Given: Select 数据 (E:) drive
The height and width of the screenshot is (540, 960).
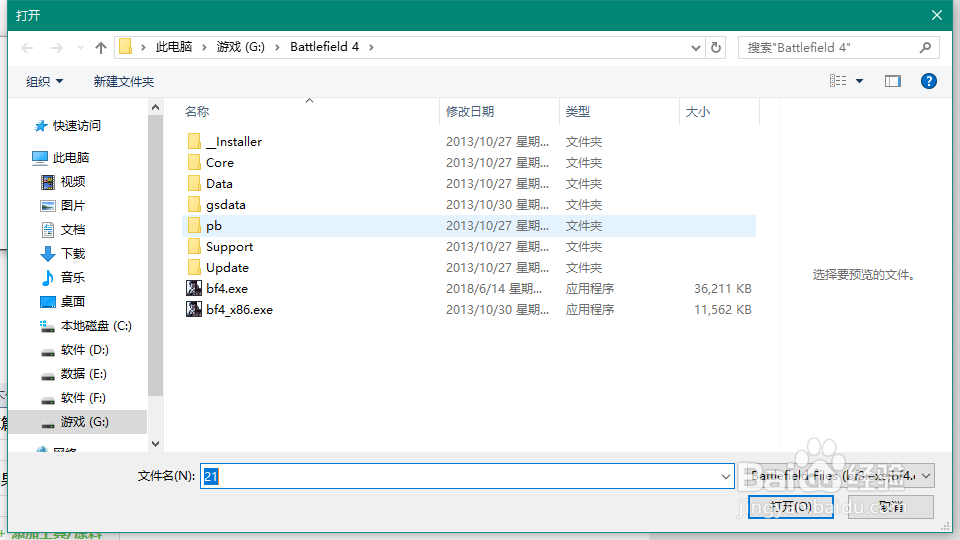Looking at the screenshot, I should click(83, 373).
